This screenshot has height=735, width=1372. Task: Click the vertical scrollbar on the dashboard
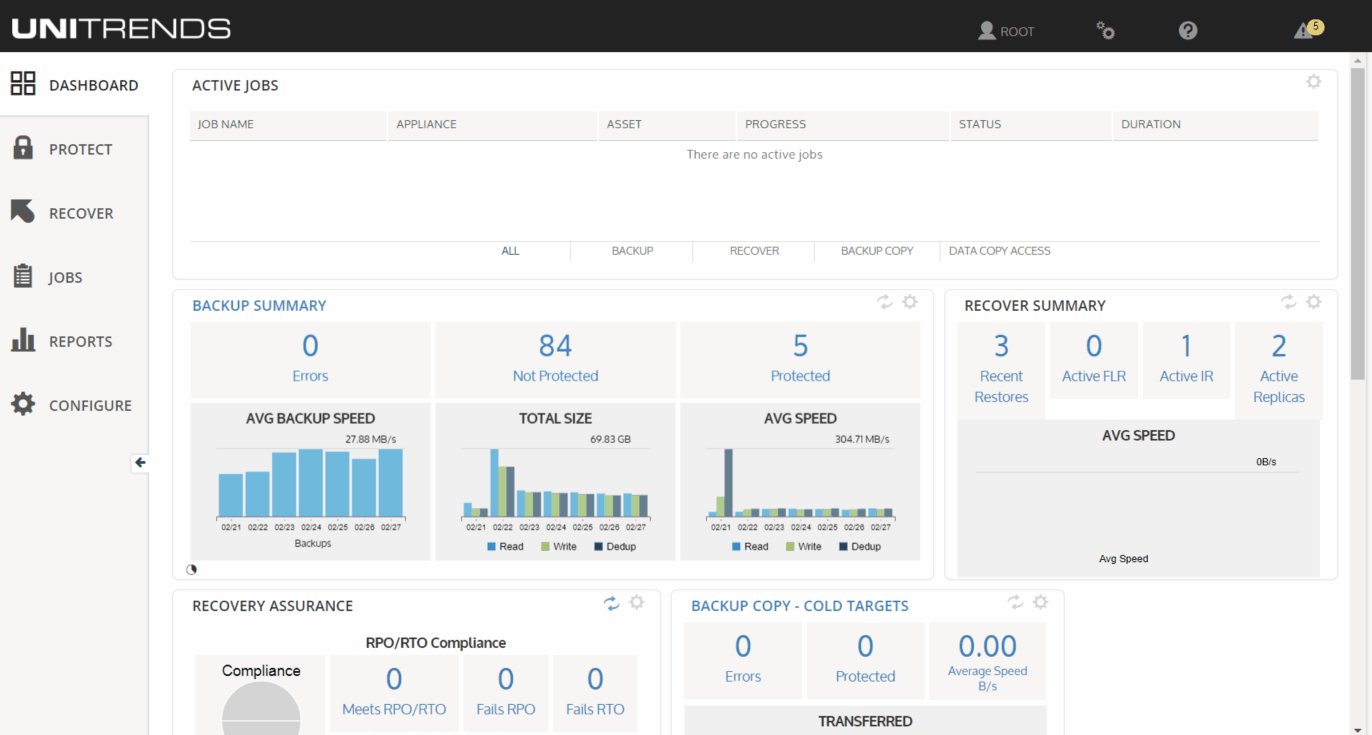(1357, 224)
